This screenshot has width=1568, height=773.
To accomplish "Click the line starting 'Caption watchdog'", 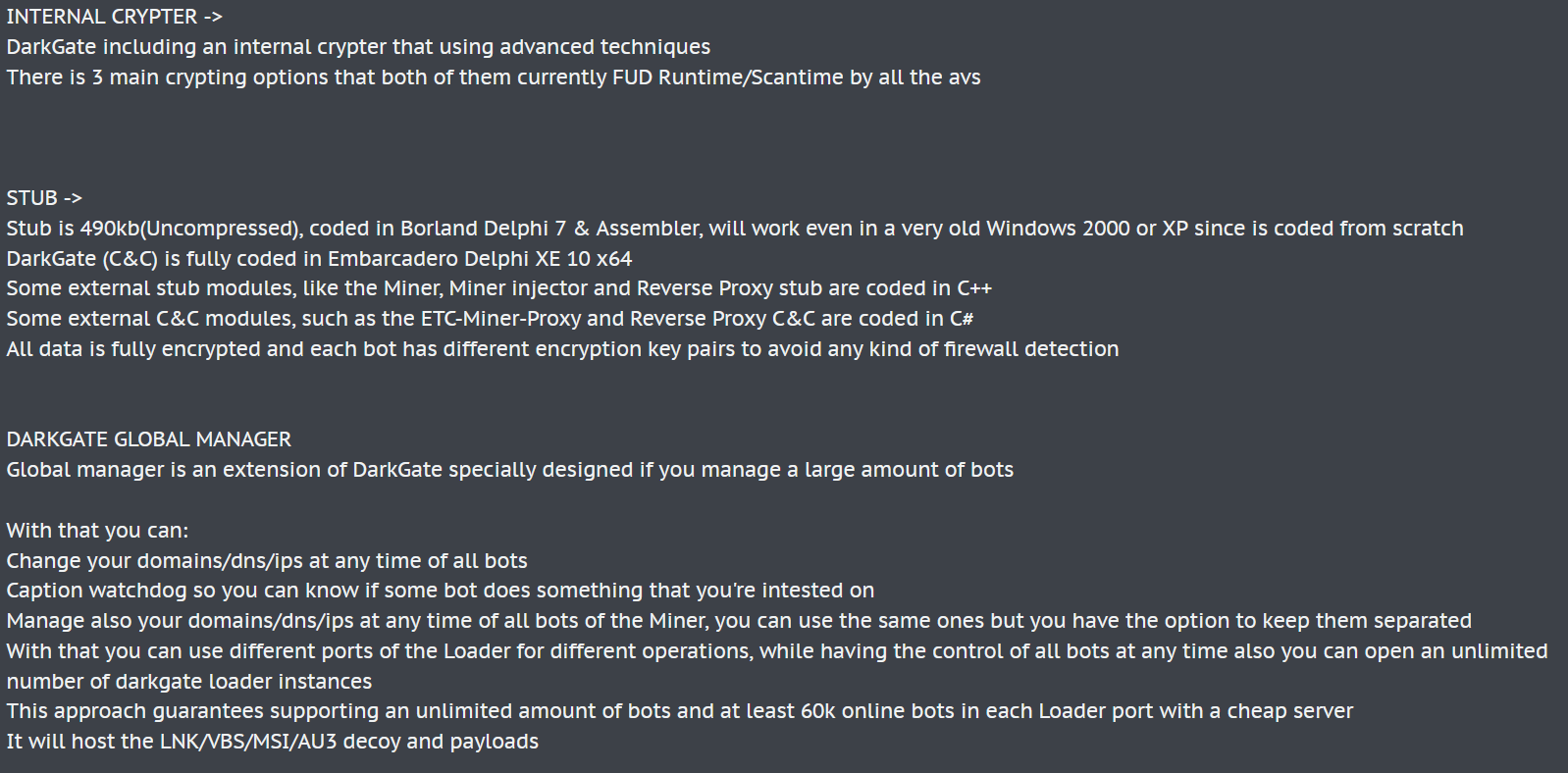I will click(x=440, y=591).
